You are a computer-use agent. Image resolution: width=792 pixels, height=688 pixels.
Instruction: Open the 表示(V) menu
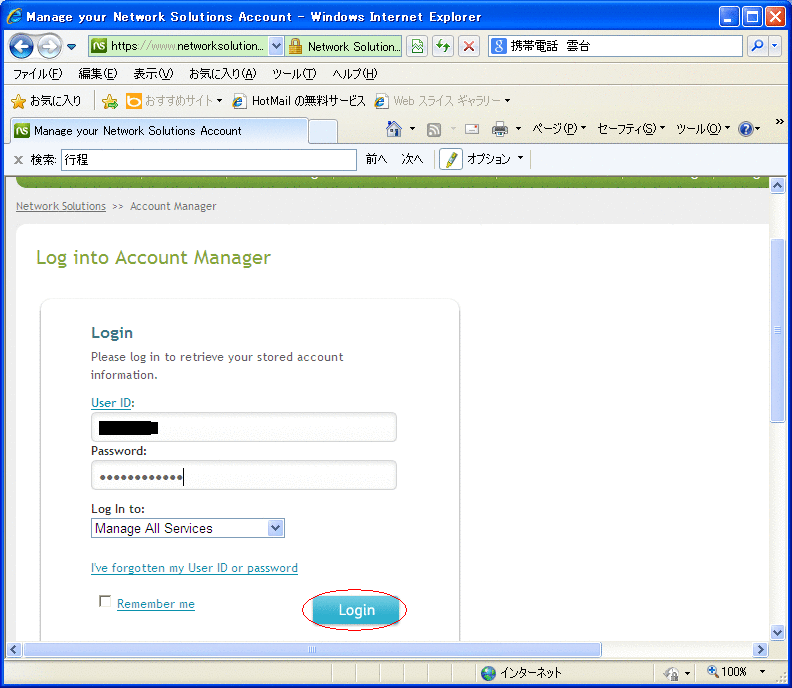(x=154, y=74)
